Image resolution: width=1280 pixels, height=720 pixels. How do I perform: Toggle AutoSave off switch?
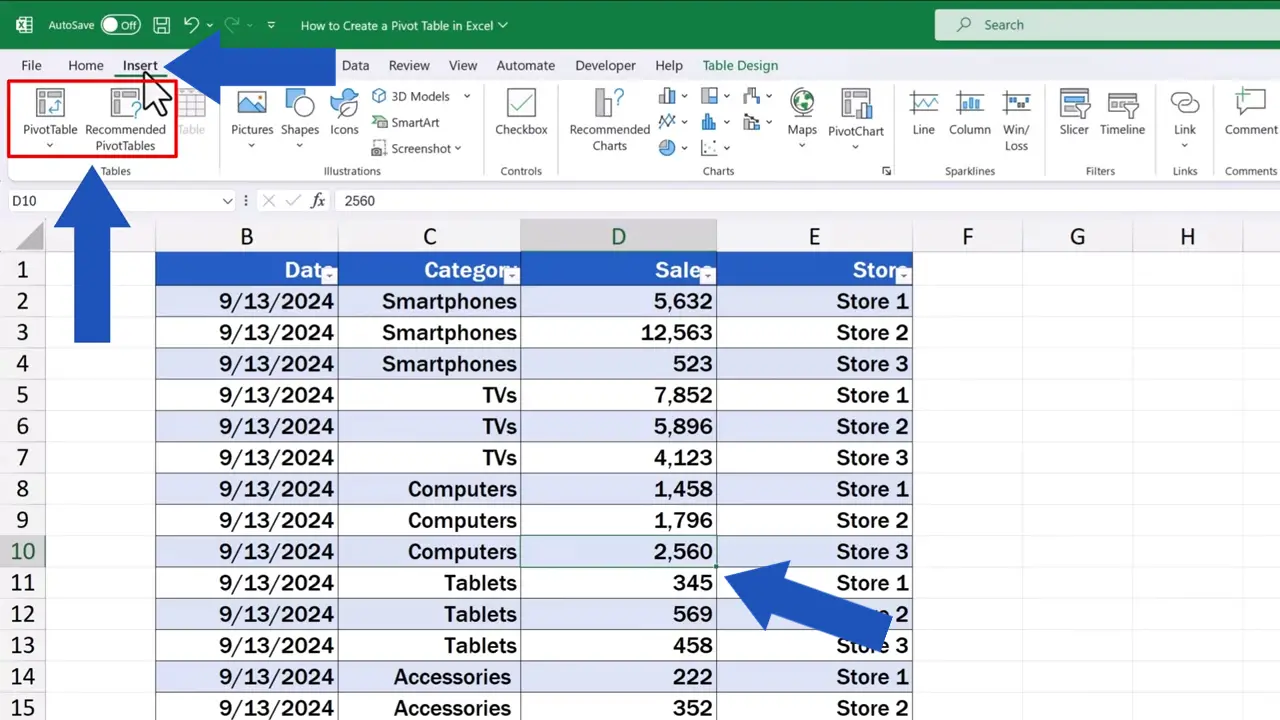120,25
